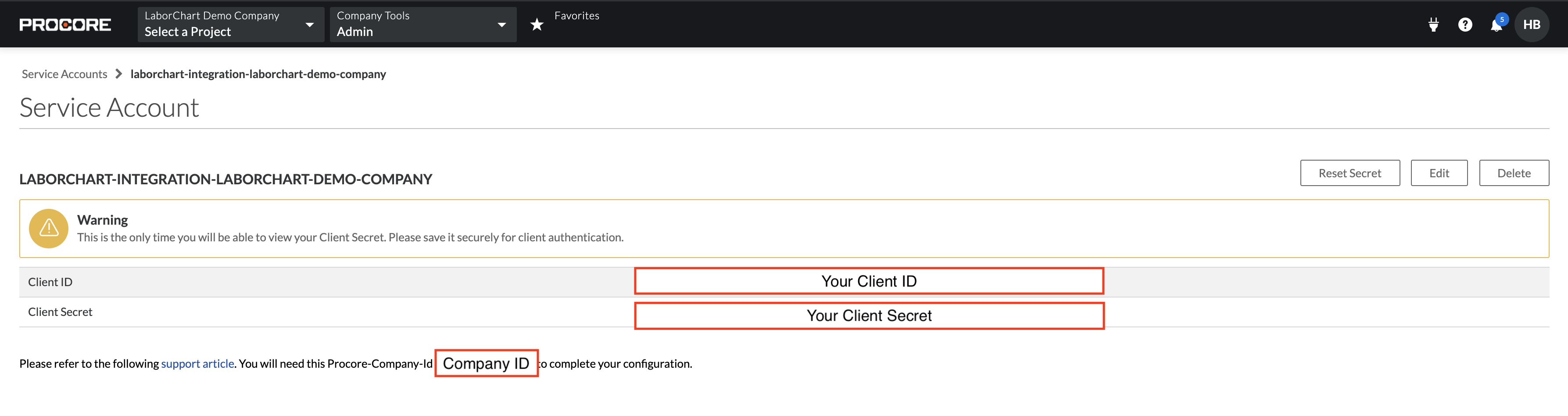Click the Procore logo

[x=65, y=25]
